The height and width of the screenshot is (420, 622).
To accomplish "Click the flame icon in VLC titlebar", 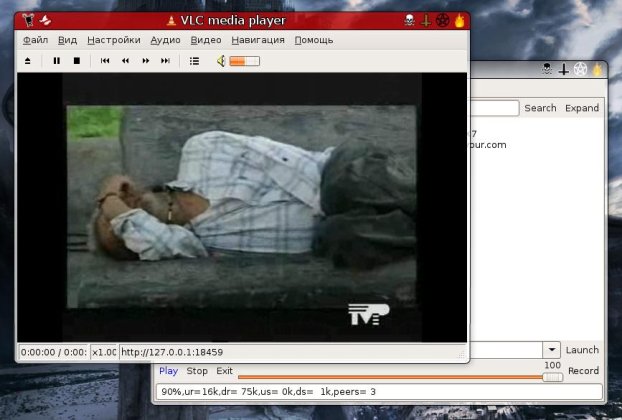I will (459, 20).
